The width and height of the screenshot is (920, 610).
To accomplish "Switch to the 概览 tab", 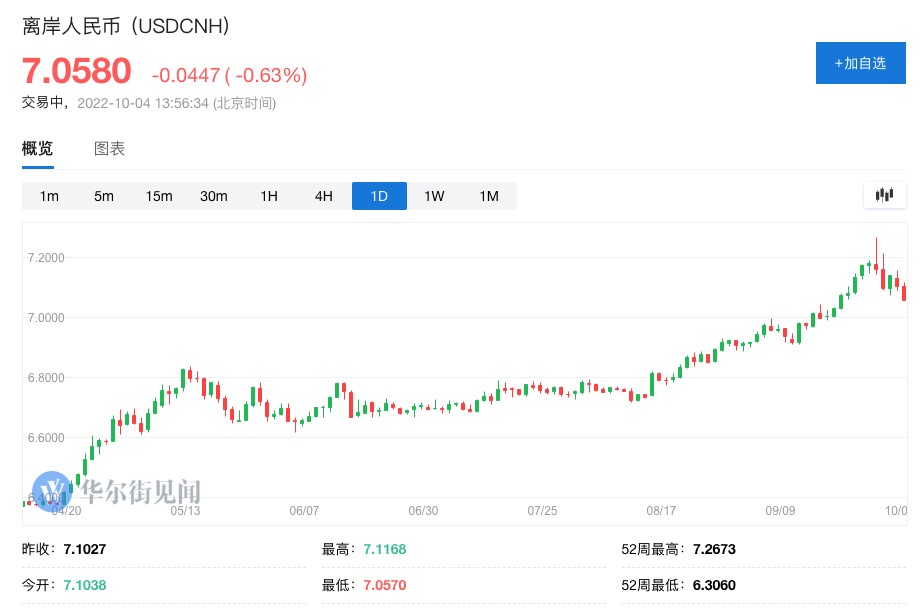I will click(38, 149).
